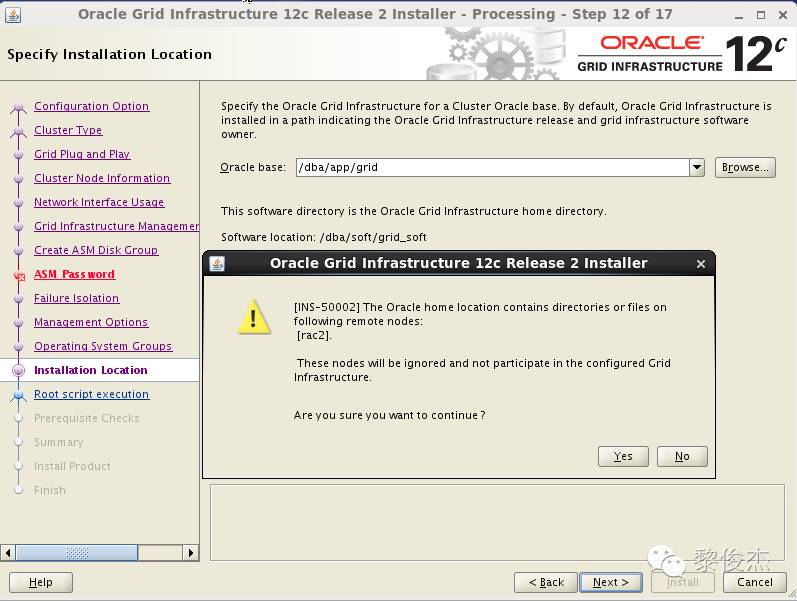Minimize the installer window
This screenshot has height=601, width=797.
click(739, 15)
